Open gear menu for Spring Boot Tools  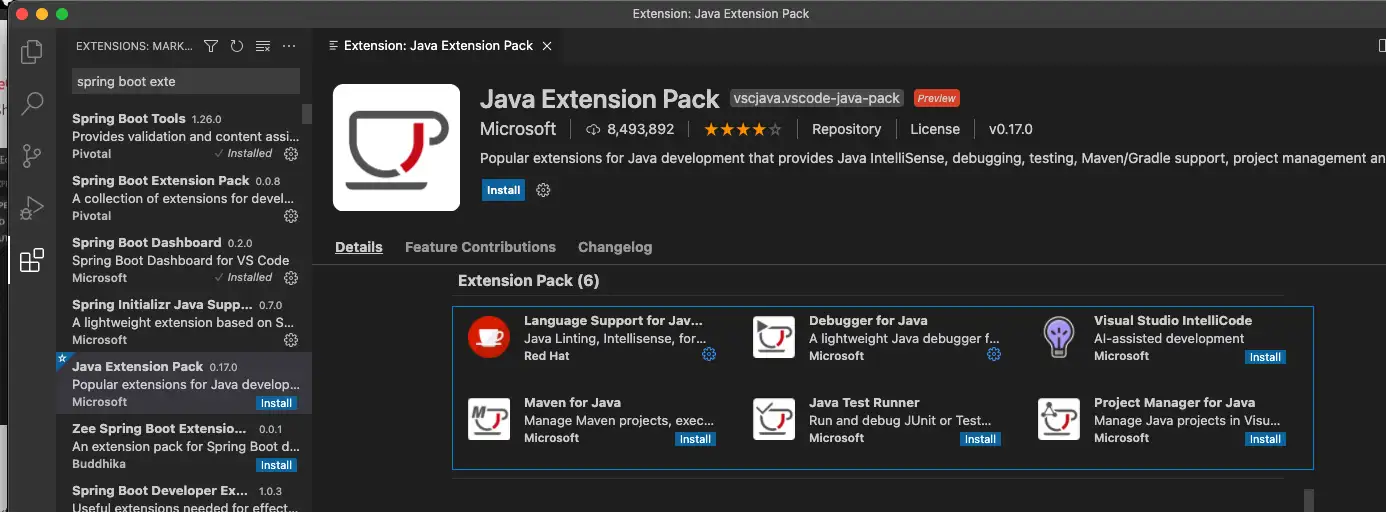[x=291, y=154]
